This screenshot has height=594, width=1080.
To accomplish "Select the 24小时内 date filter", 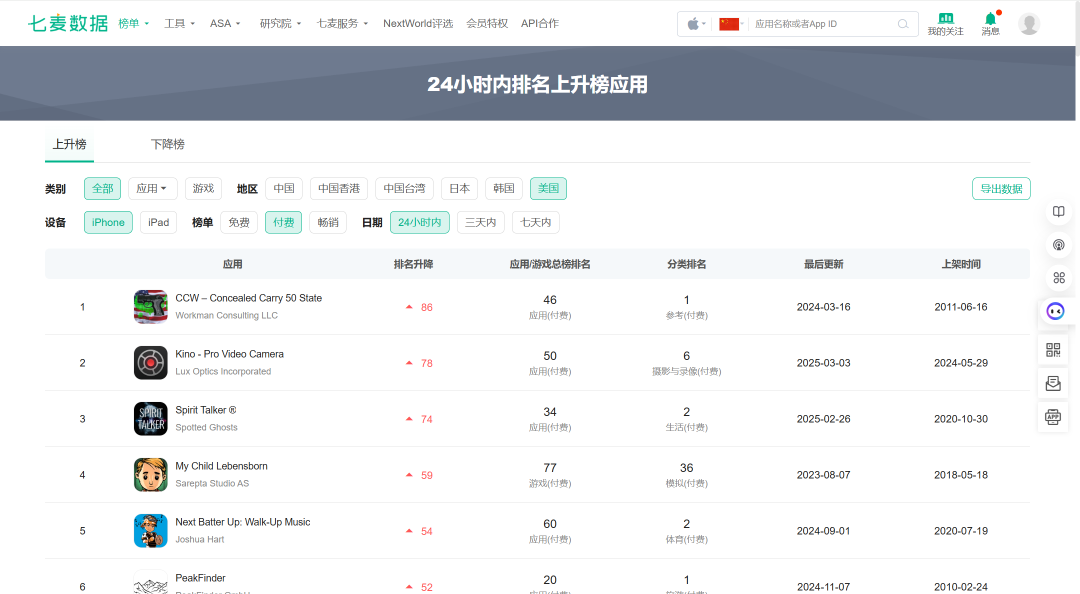I will (419, 222).
